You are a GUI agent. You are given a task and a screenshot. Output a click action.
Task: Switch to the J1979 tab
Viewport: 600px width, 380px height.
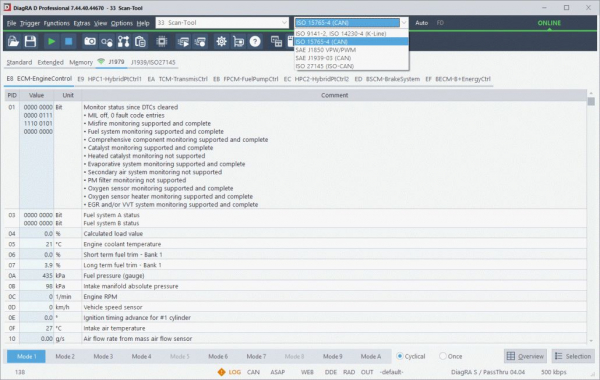[x=116, y=62]
